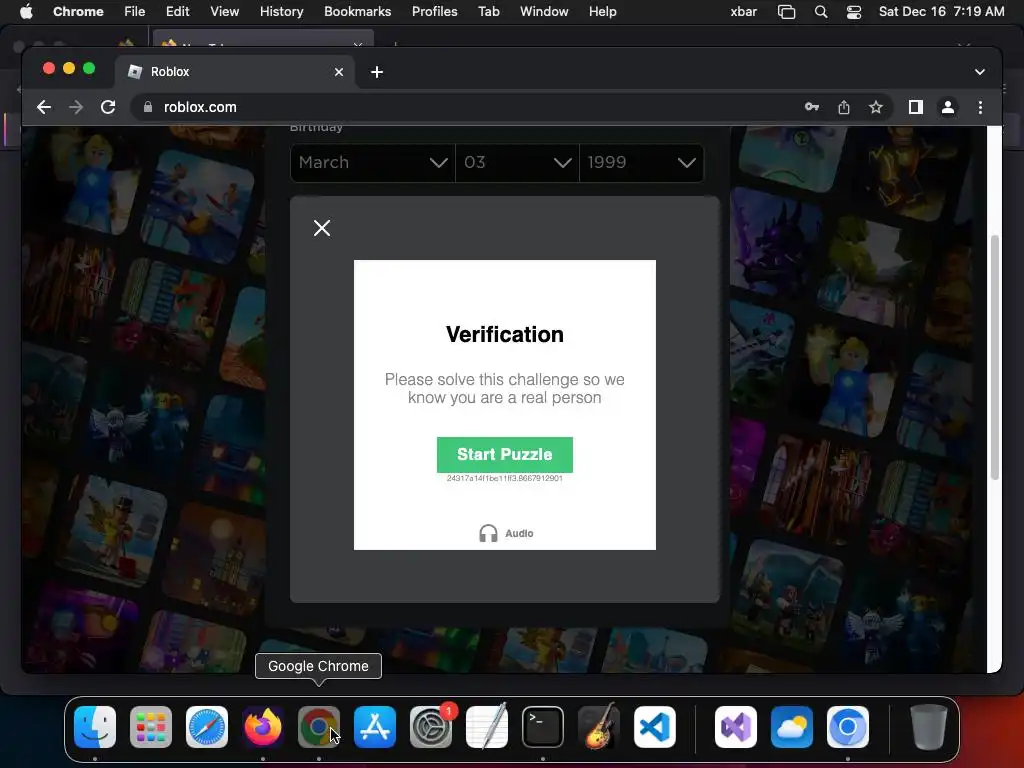Screen dimensions: 1024x768
Task: Open the Apple menu
Action: click(x=25, y=11)
